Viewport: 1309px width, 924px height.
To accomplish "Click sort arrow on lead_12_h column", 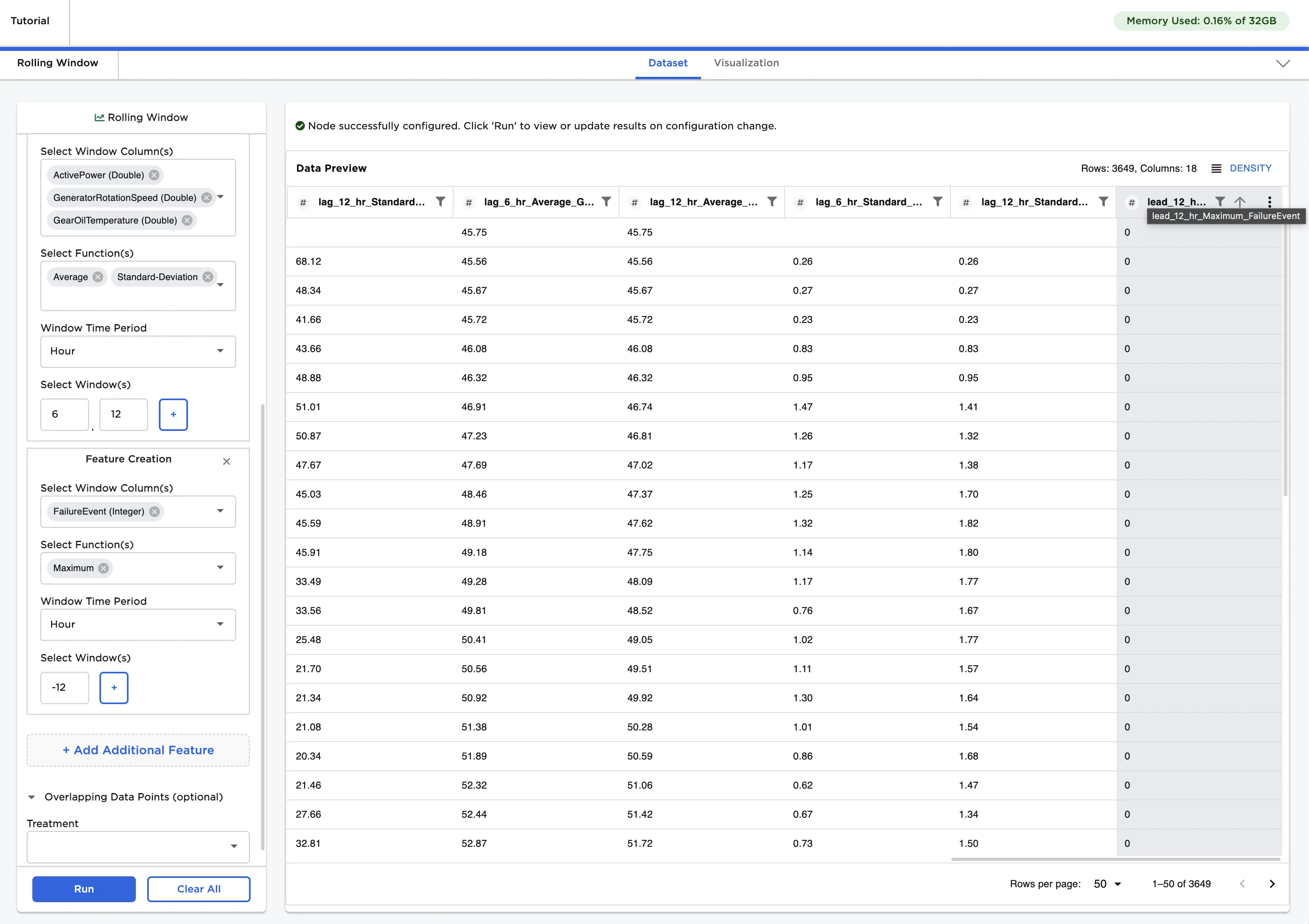I will click(1239, 202).
